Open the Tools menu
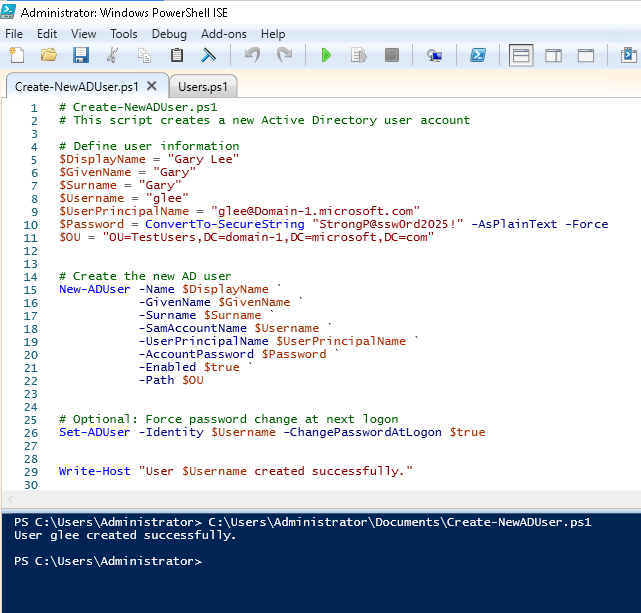The image size is (641, 613). point(123,34)
